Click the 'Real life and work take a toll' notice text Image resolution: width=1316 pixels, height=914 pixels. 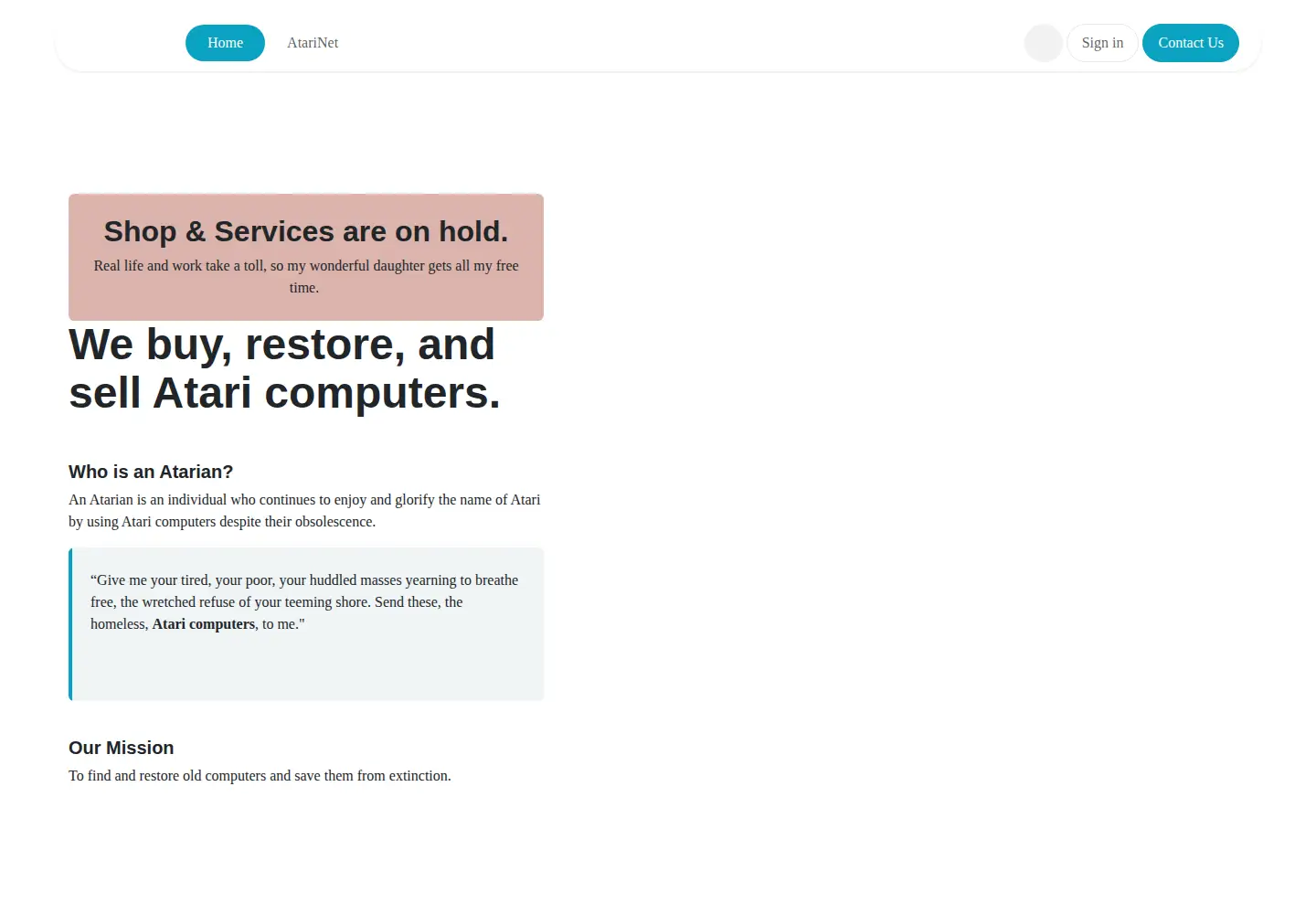coord(306,277)
